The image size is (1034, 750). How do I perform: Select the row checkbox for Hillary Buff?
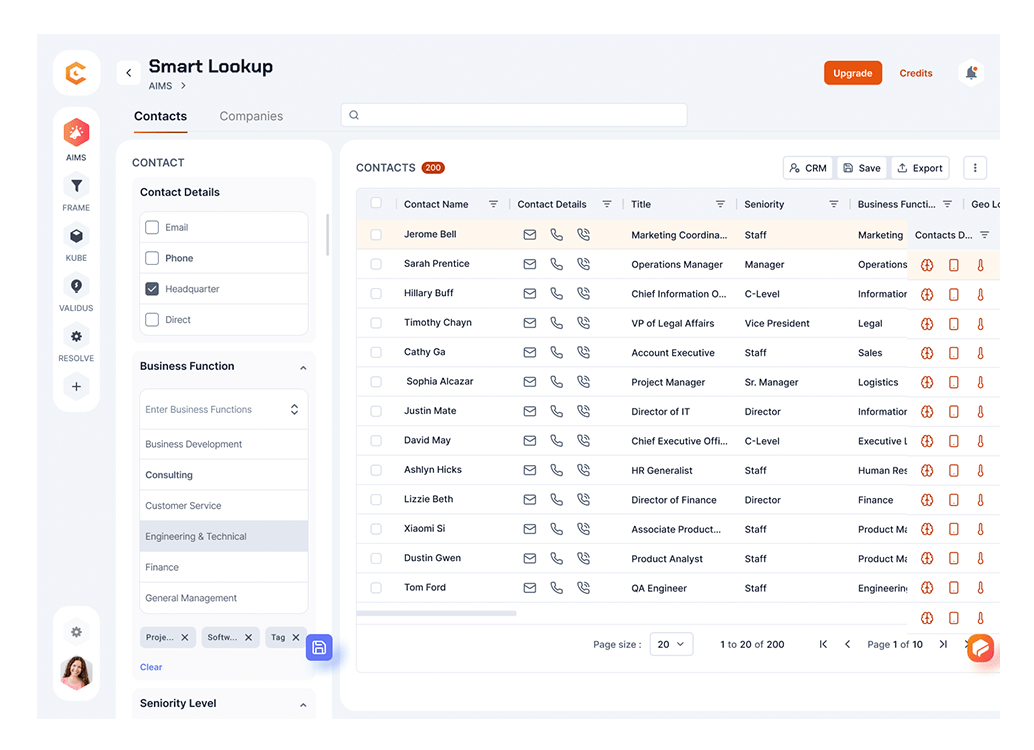point(376,294)
